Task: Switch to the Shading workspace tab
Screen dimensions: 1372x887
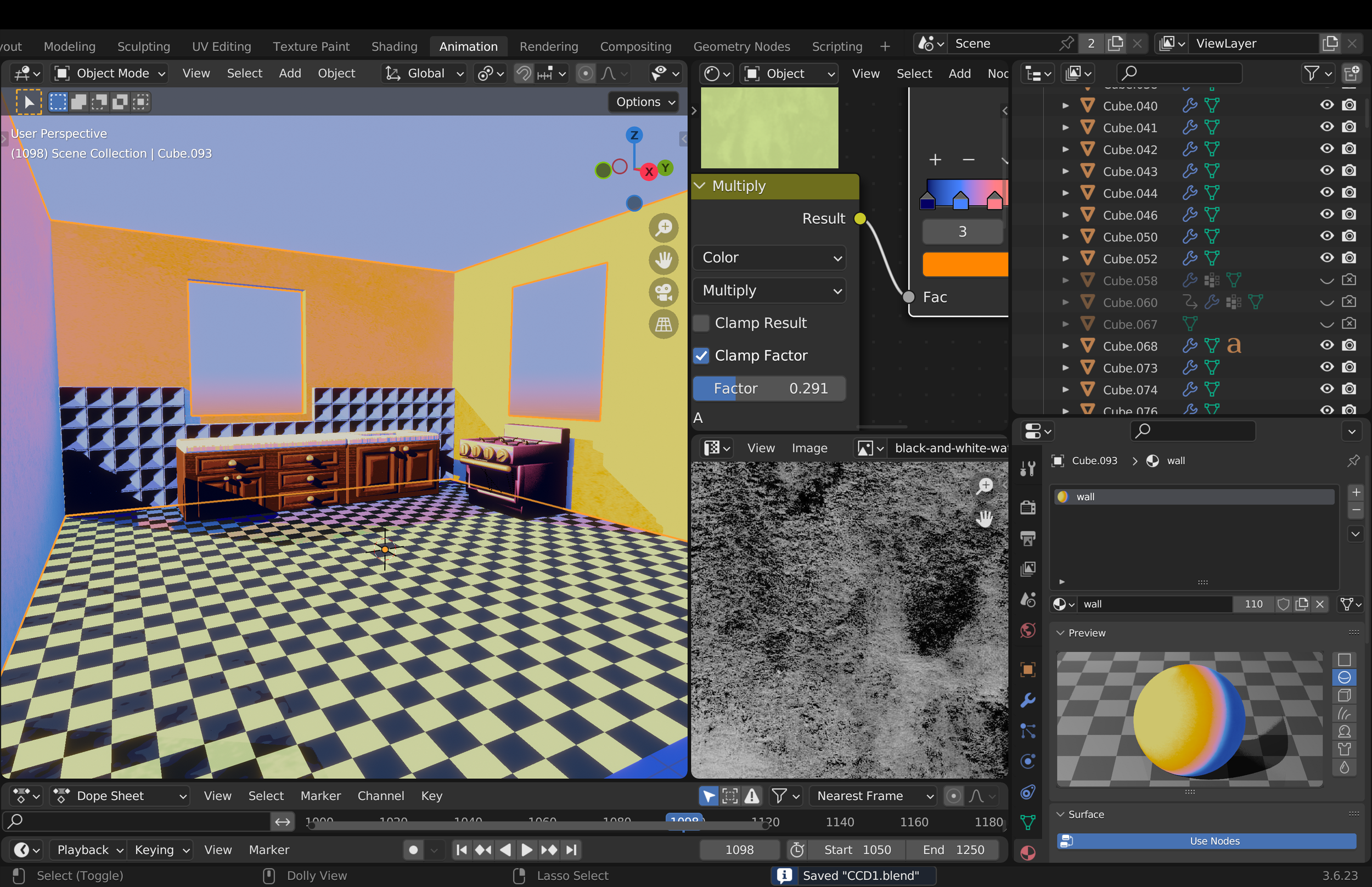Action: click(x=394, y=47)
